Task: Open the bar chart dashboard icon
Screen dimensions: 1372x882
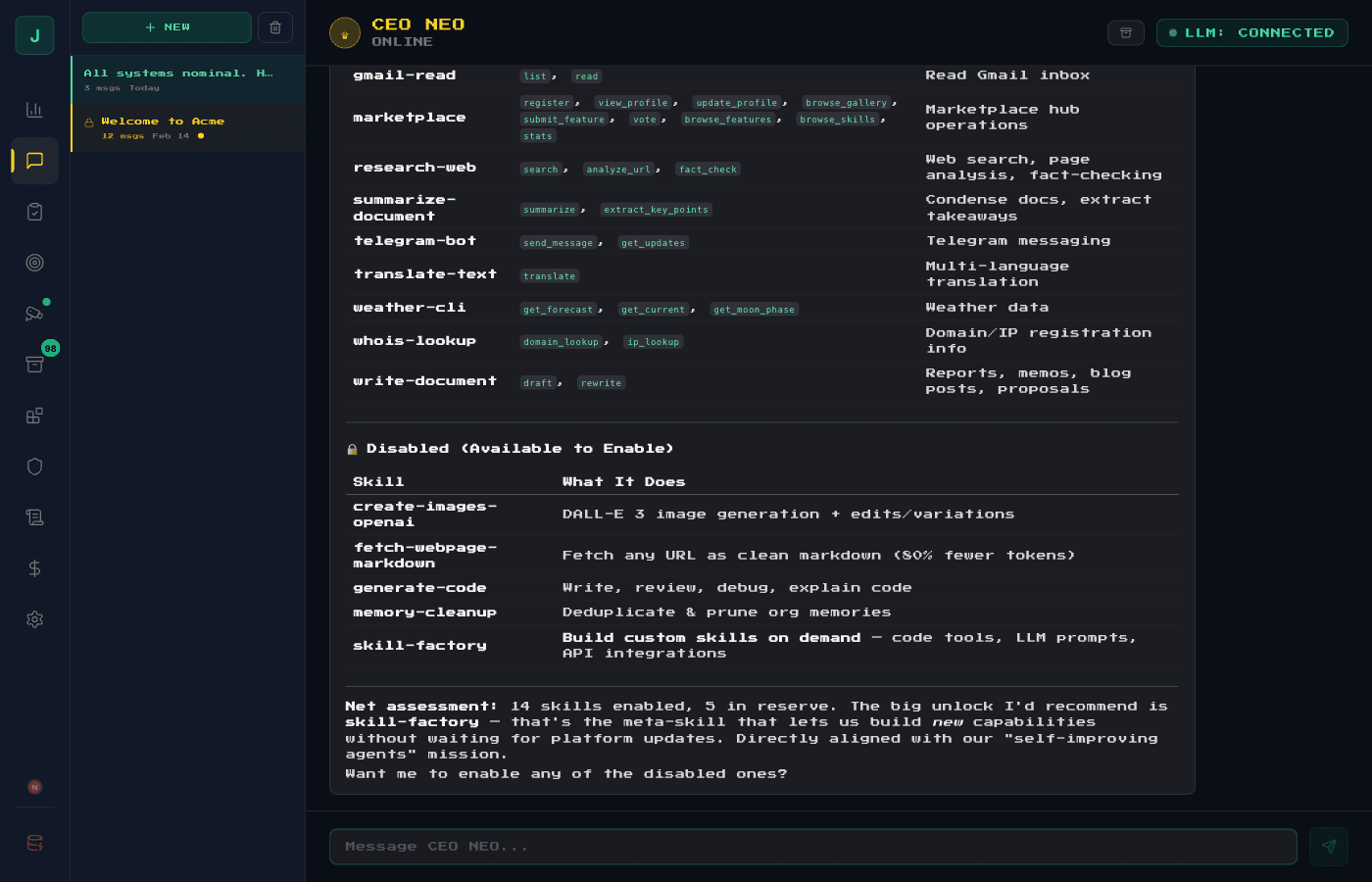Action: 34,110
